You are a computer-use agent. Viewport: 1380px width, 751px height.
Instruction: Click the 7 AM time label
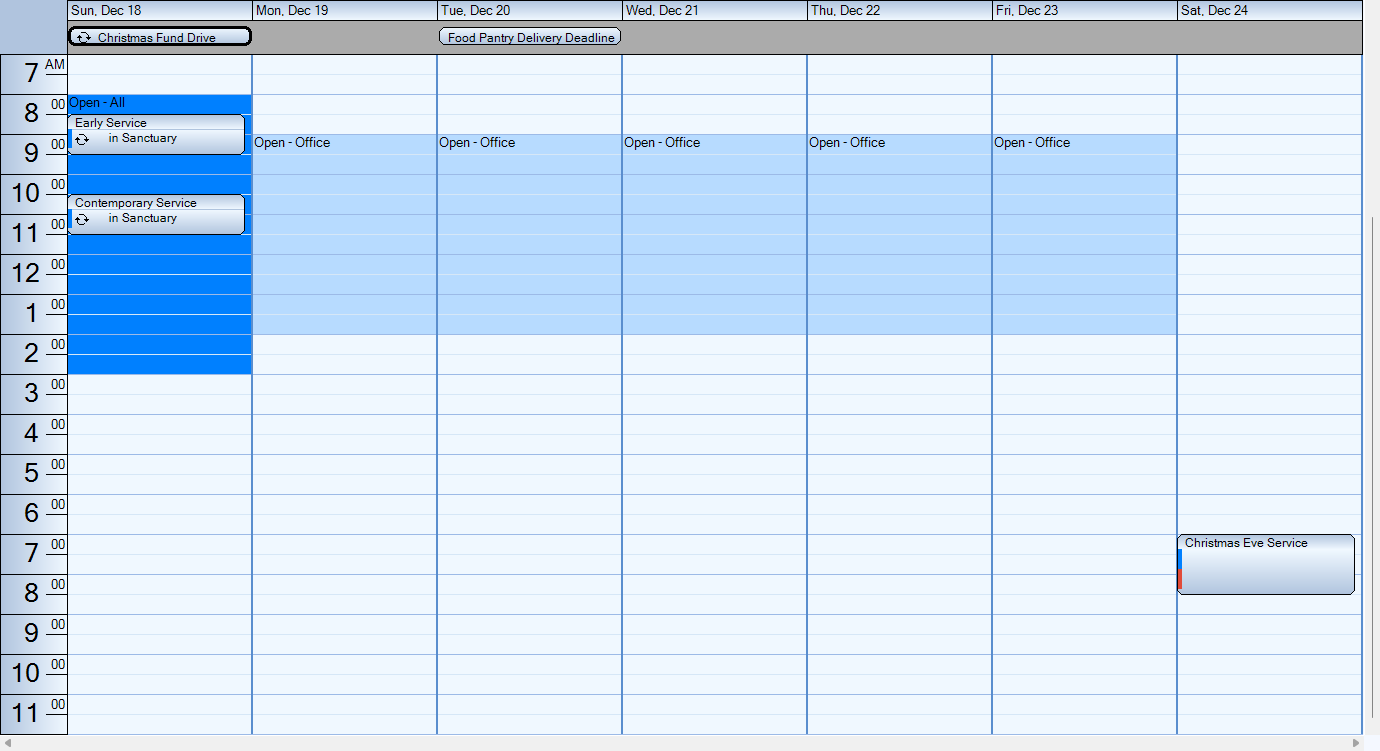[x=34, y=74]
